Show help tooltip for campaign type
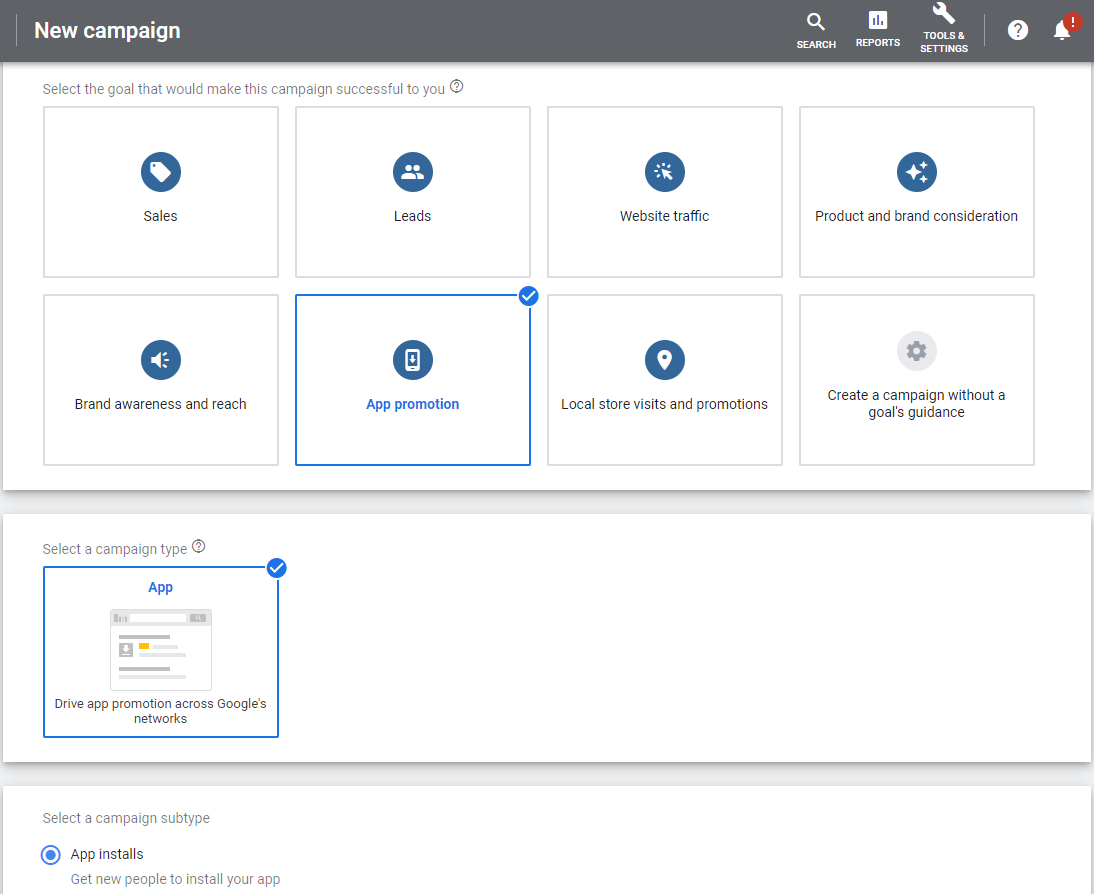1094x894 pixels. click(x=199, y=547)
